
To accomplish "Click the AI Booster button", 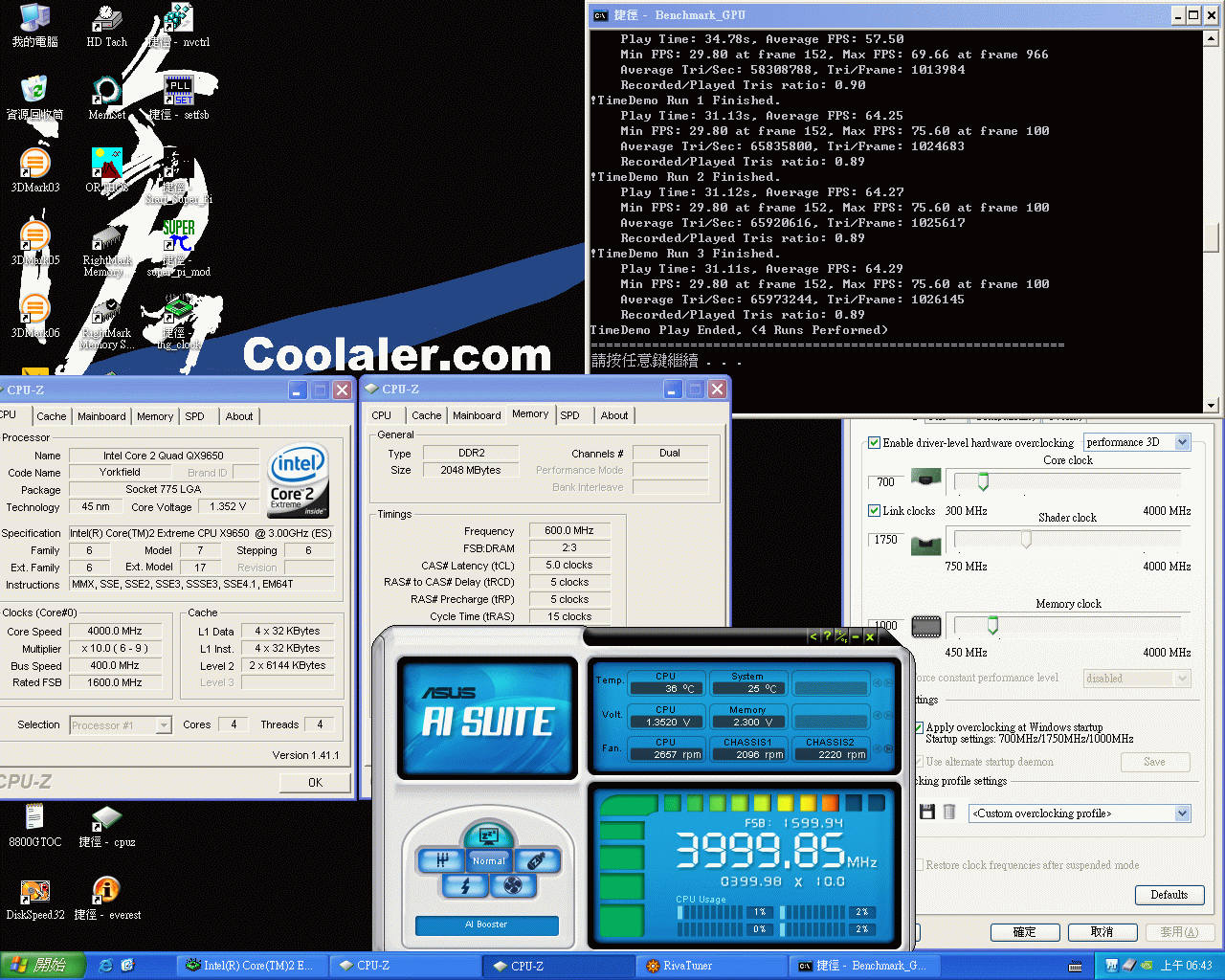I will (x=486, y=924).
